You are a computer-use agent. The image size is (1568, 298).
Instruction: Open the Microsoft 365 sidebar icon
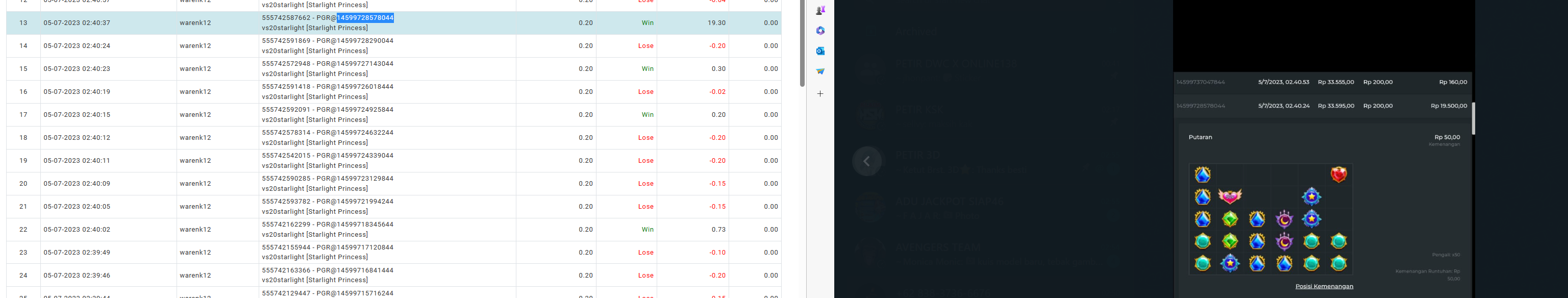[820, 31]
